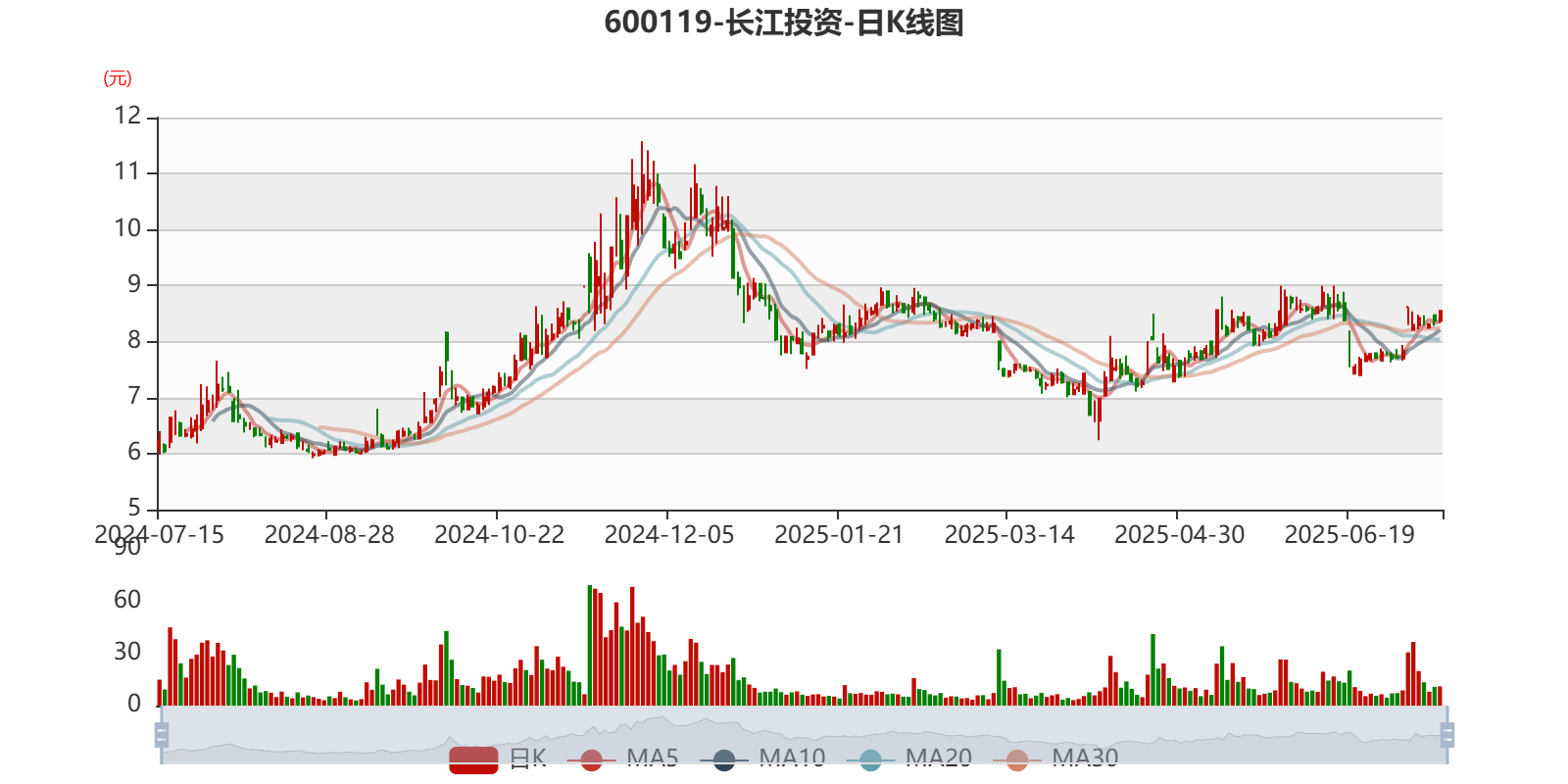Click the 2025-01-21 date axis label
The image size is (1568, 784).
pyautogui.click(x=839, y=535)
